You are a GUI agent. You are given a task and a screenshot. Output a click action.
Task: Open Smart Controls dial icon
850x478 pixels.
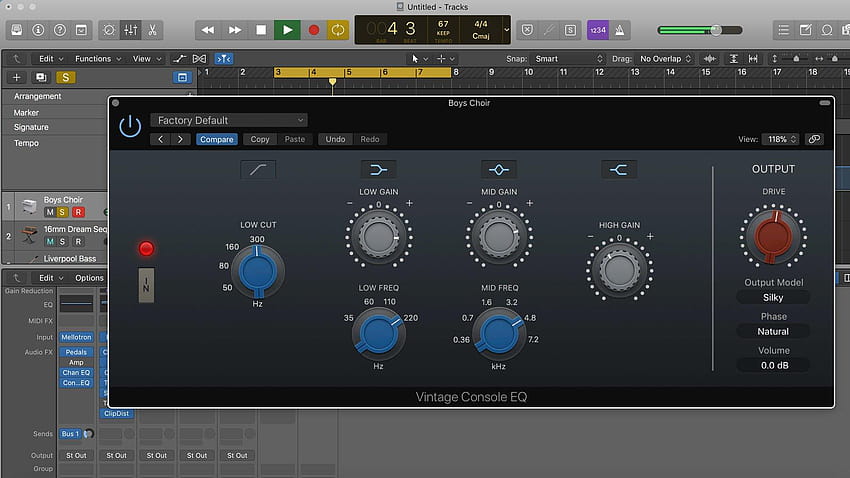109,30
